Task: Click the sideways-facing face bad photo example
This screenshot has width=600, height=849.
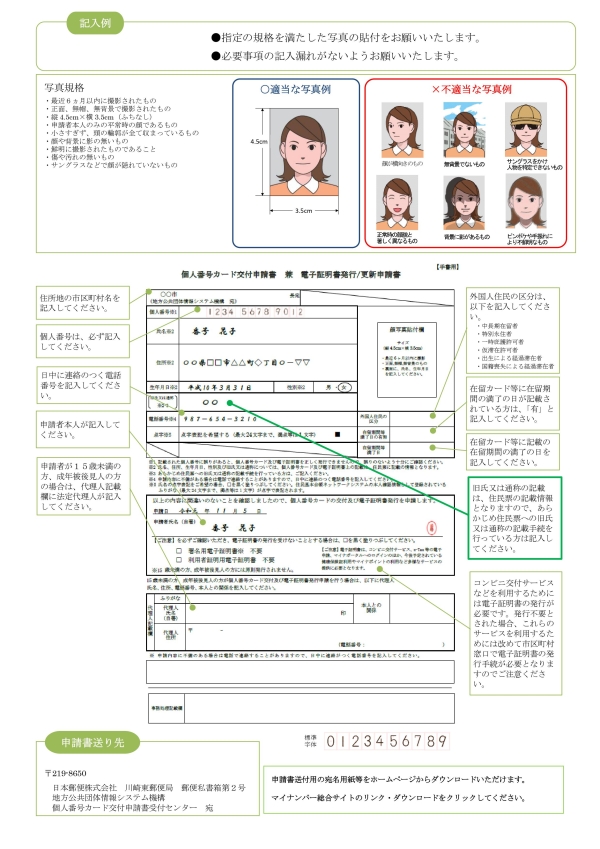Action: pos(402,130)
